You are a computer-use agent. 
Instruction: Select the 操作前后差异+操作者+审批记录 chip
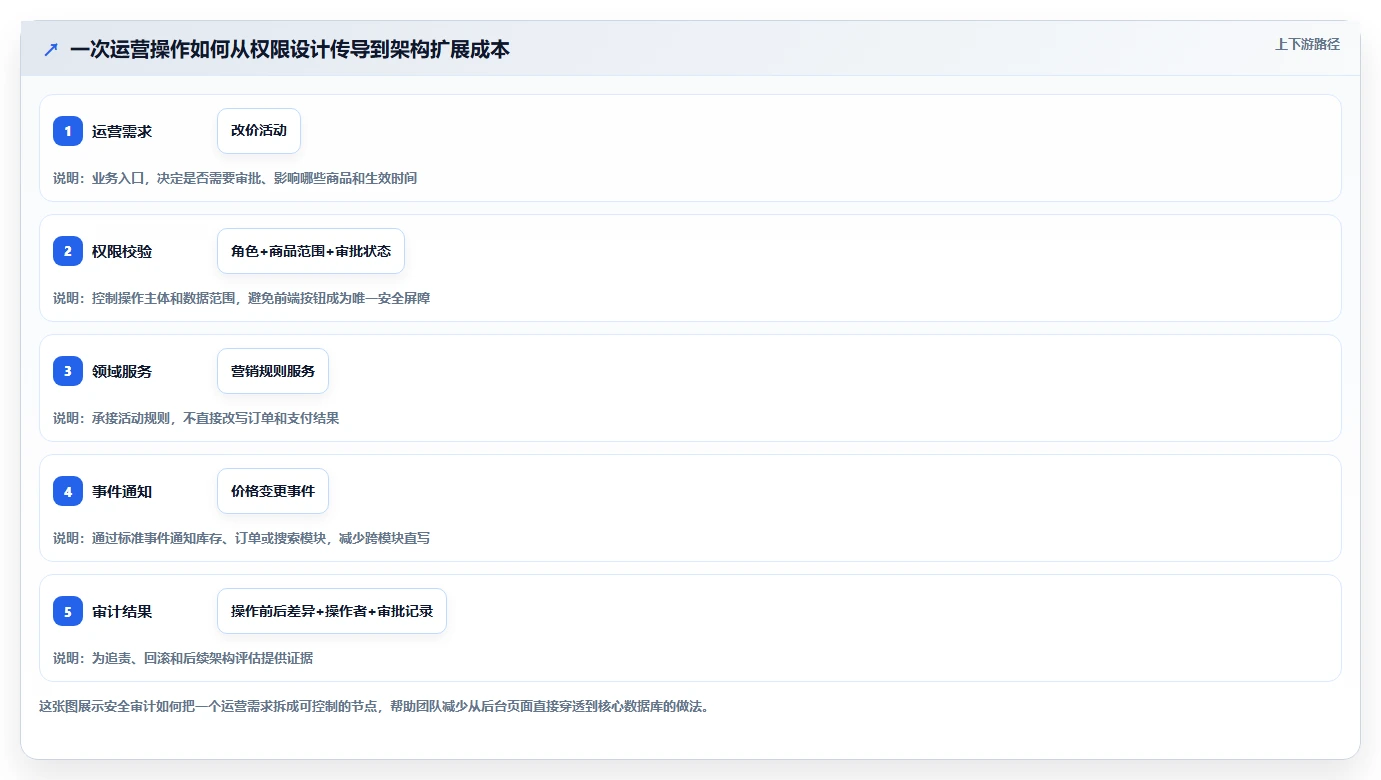[332, 611]
